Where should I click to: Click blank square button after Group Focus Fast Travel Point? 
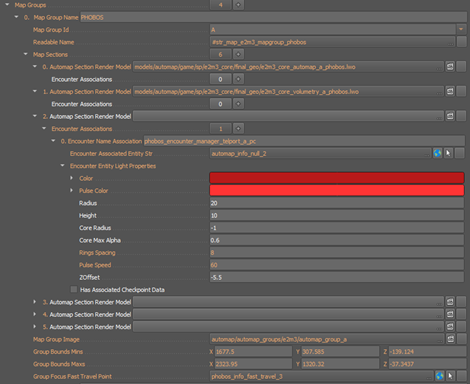tap(462, 376)
